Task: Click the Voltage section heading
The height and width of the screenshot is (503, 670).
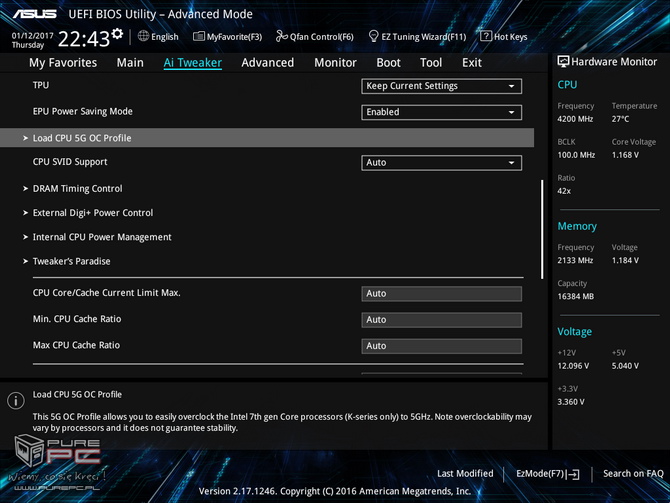Action: (575, 332)
